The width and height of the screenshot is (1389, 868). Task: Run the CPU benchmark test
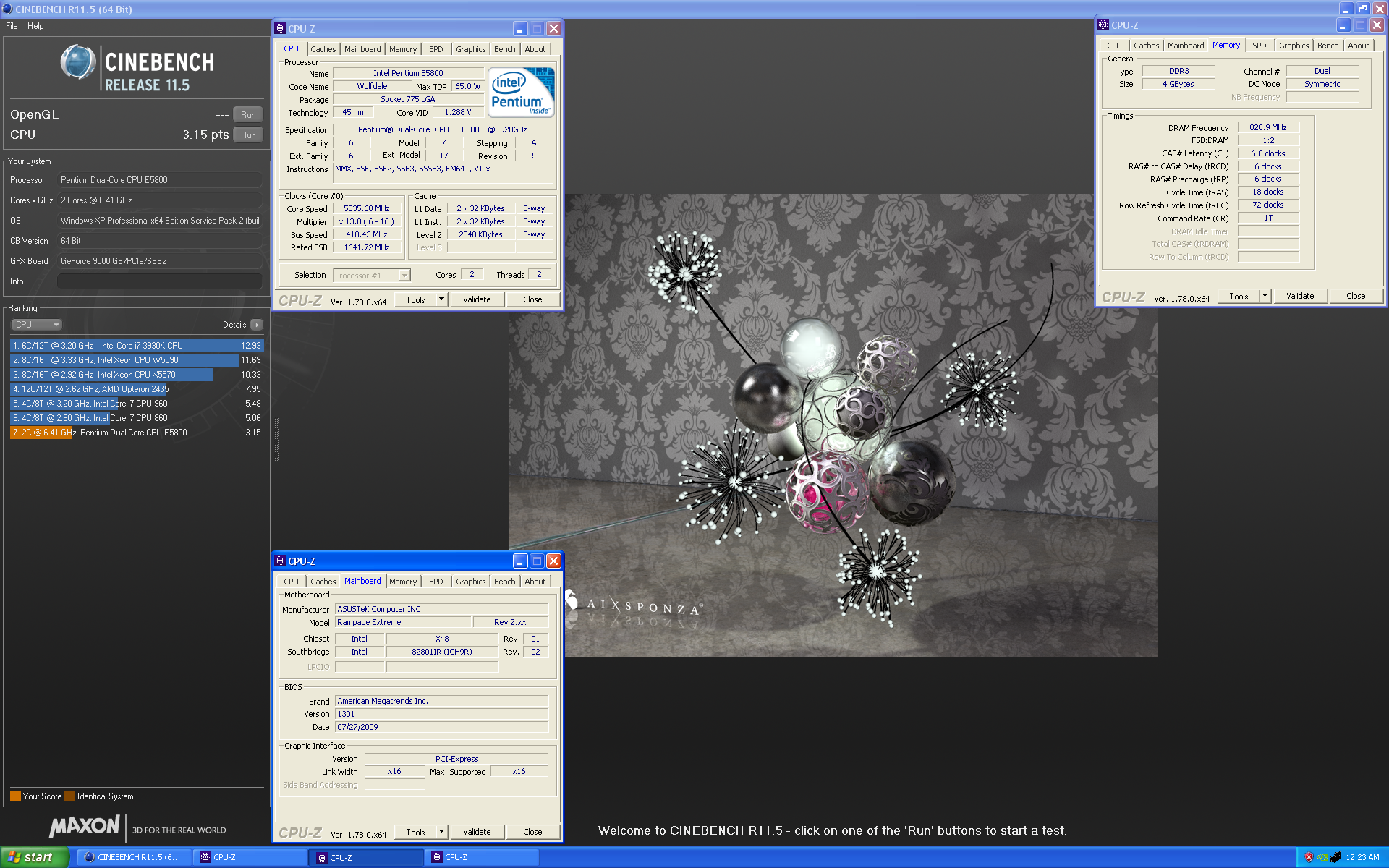[248, 135]
